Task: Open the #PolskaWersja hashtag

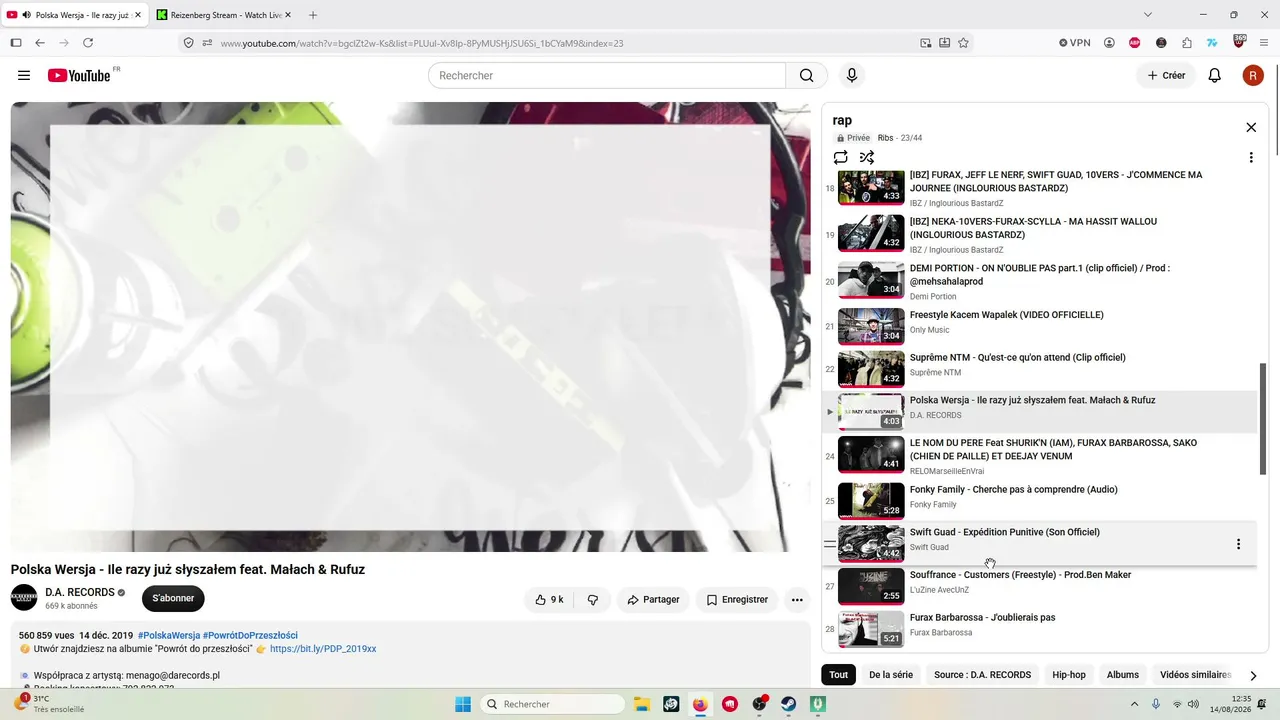Action: (169, 636)
